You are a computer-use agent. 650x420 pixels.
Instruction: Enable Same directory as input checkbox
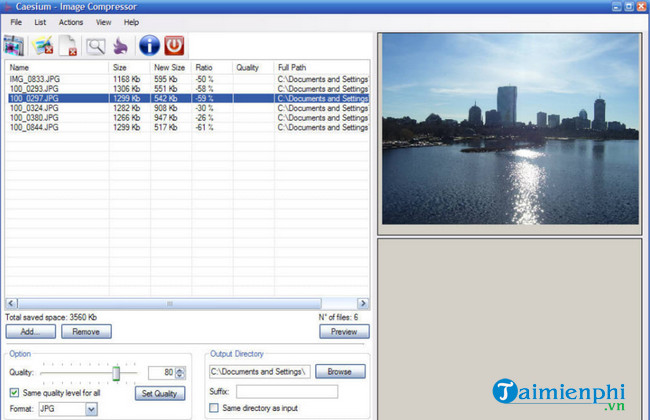pyautogui.click(x=214, y=408)
